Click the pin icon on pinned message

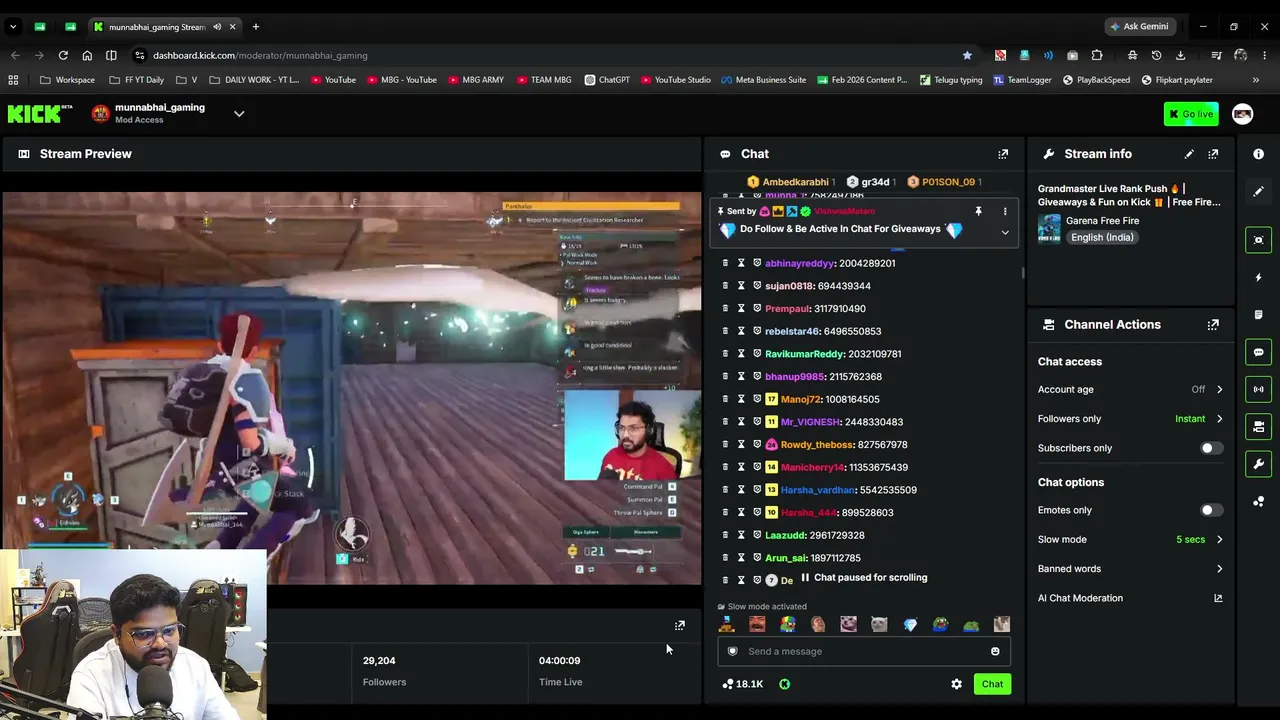978,212
